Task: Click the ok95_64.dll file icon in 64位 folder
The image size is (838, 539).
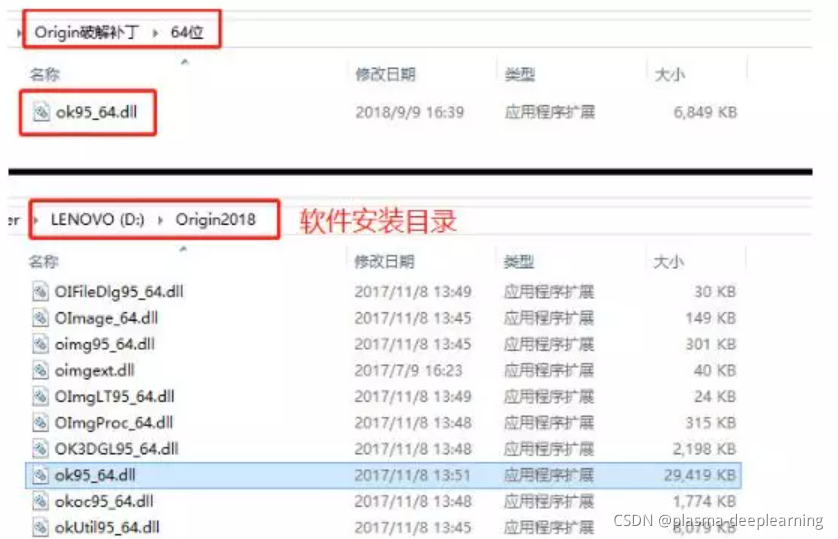Action: (41, 112)
